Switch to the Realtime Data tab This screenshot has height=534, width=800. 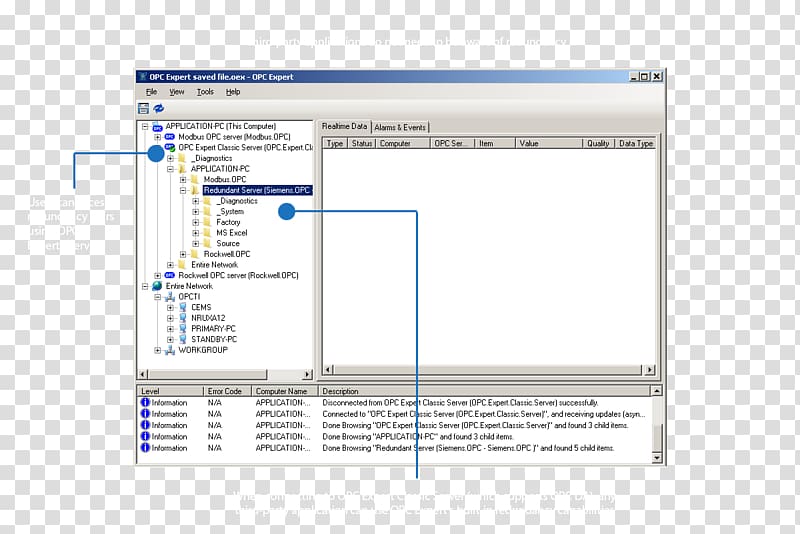coord(344,126)
